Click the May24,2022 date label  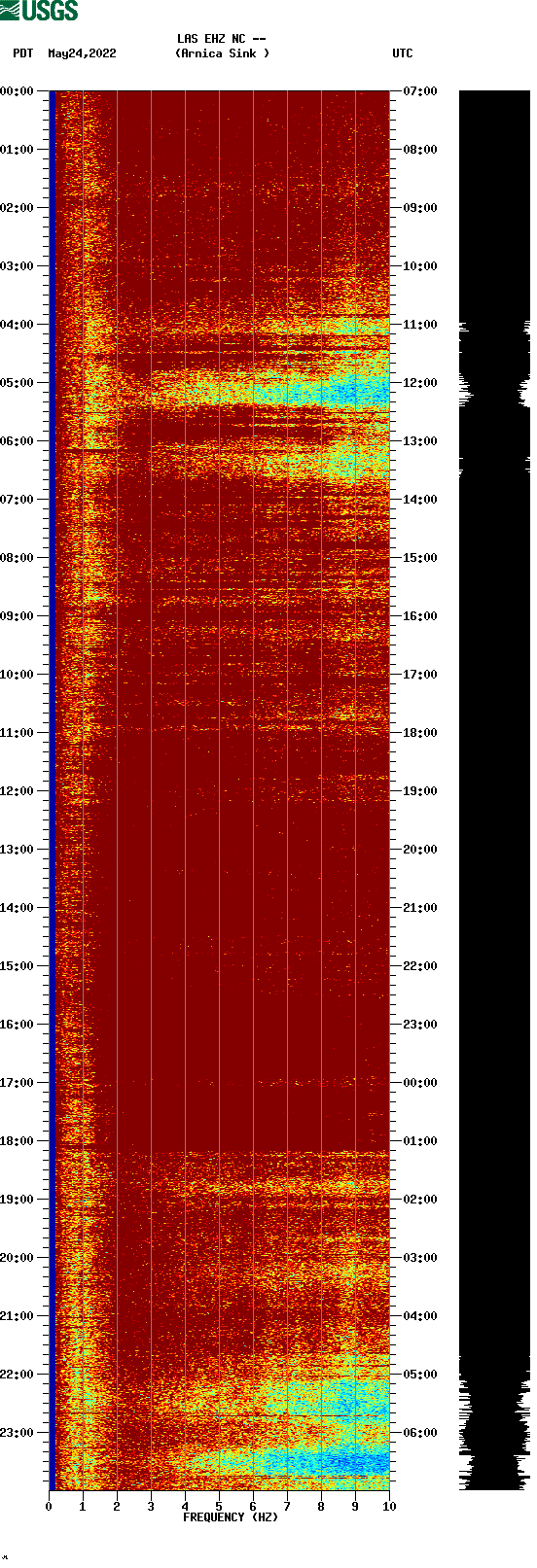coord(82,53)
